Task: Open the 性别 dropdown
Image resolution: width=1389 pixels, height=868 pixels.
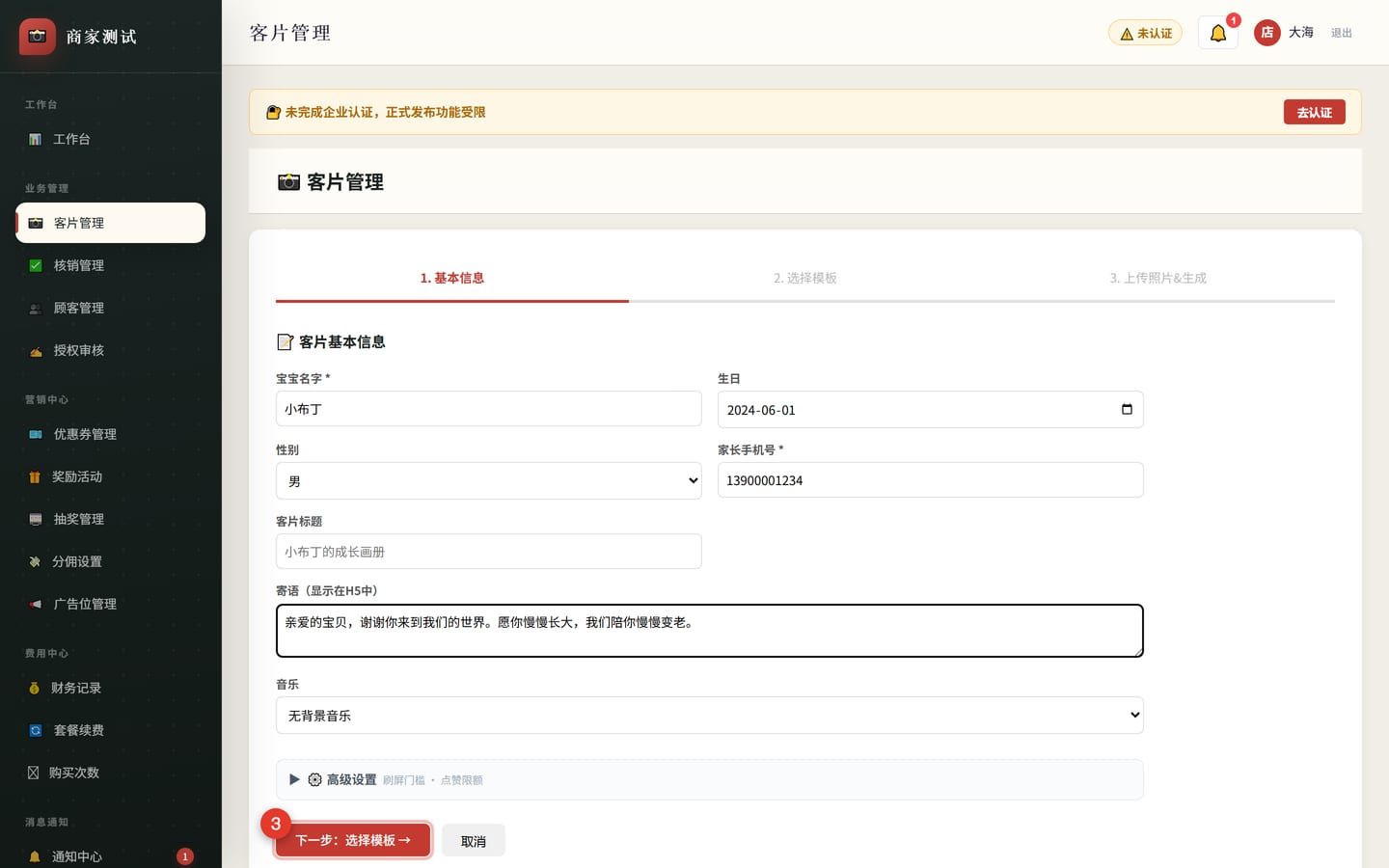Action: coord(488,480)
